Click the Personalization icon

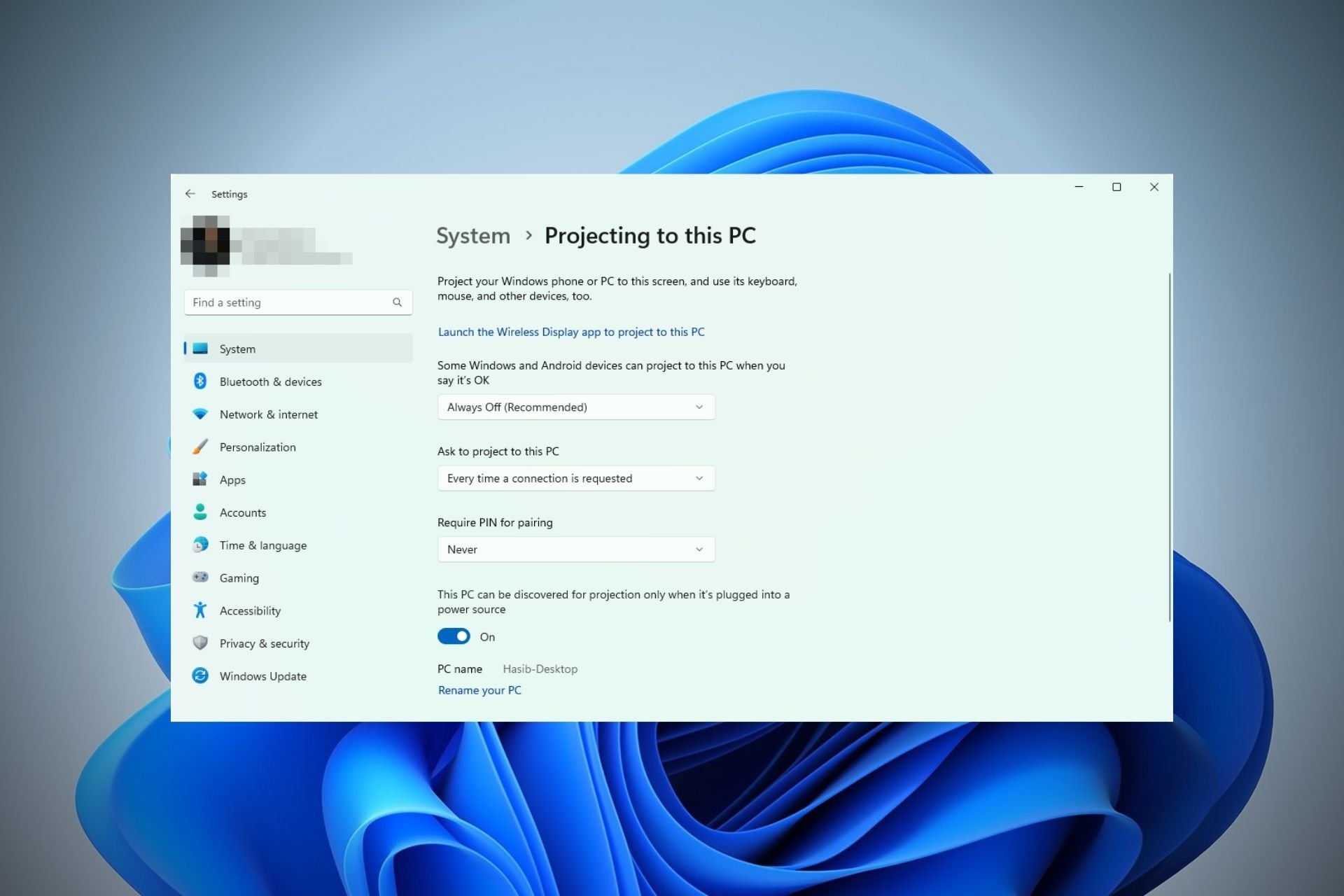(x=199, y=446)
